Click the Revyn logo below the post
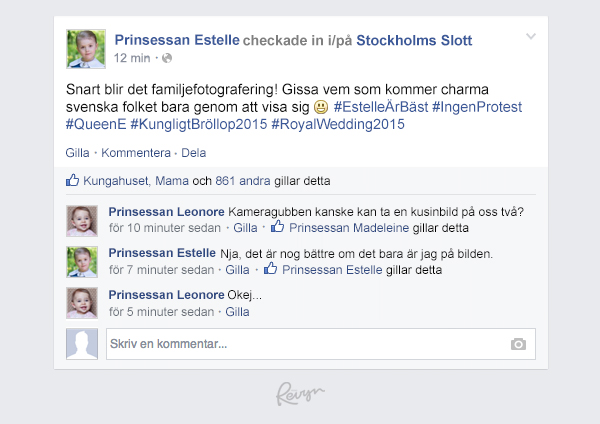600x424 pixels. [300, 394]
